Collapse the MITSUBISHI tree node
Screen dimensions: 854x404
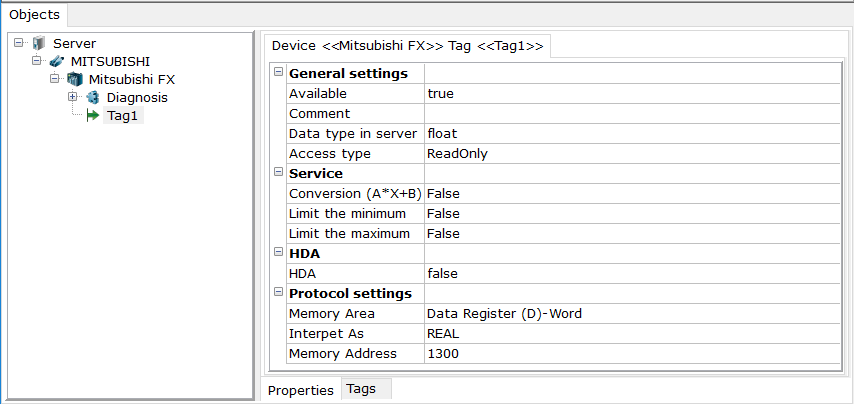click(36, 60)
